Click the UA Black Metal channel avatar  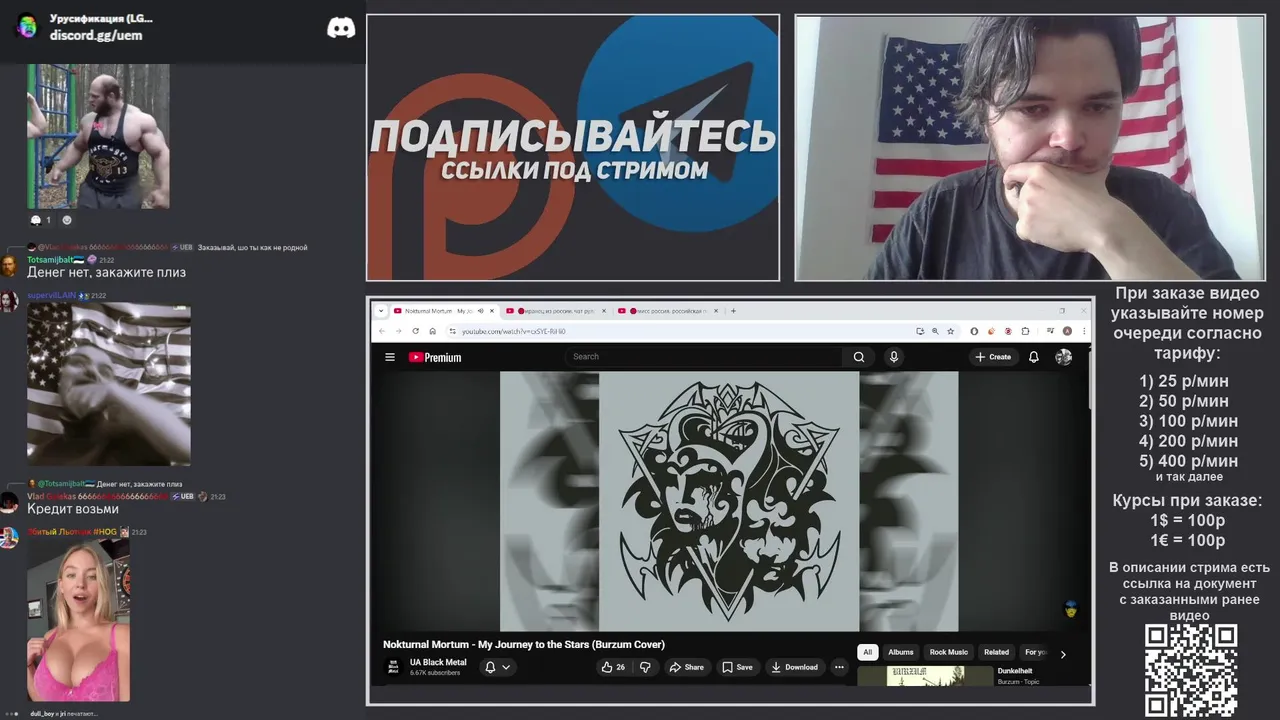393,667
